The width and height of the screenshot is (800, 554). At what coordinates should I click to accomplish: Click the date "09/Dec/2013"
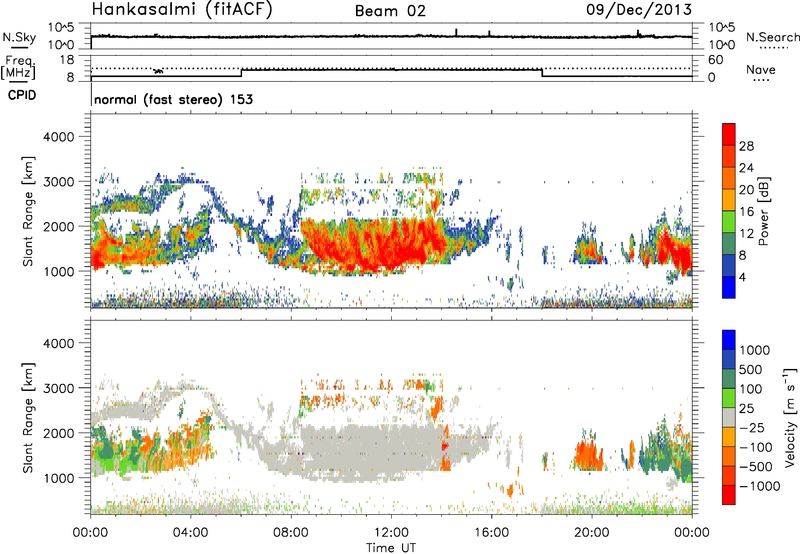point(639,9)
